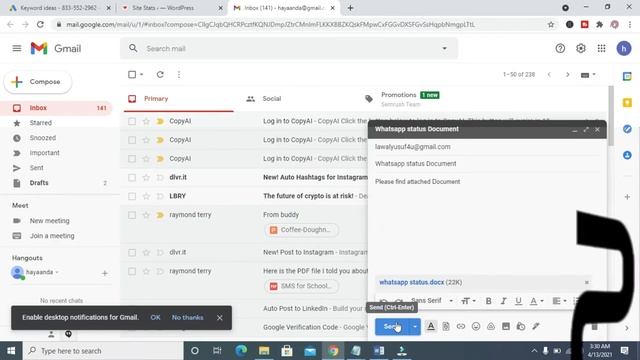640x360 pixels.
Task: Insert emoji in compose message
Action: pyautogui.click(x=476, y=326)
